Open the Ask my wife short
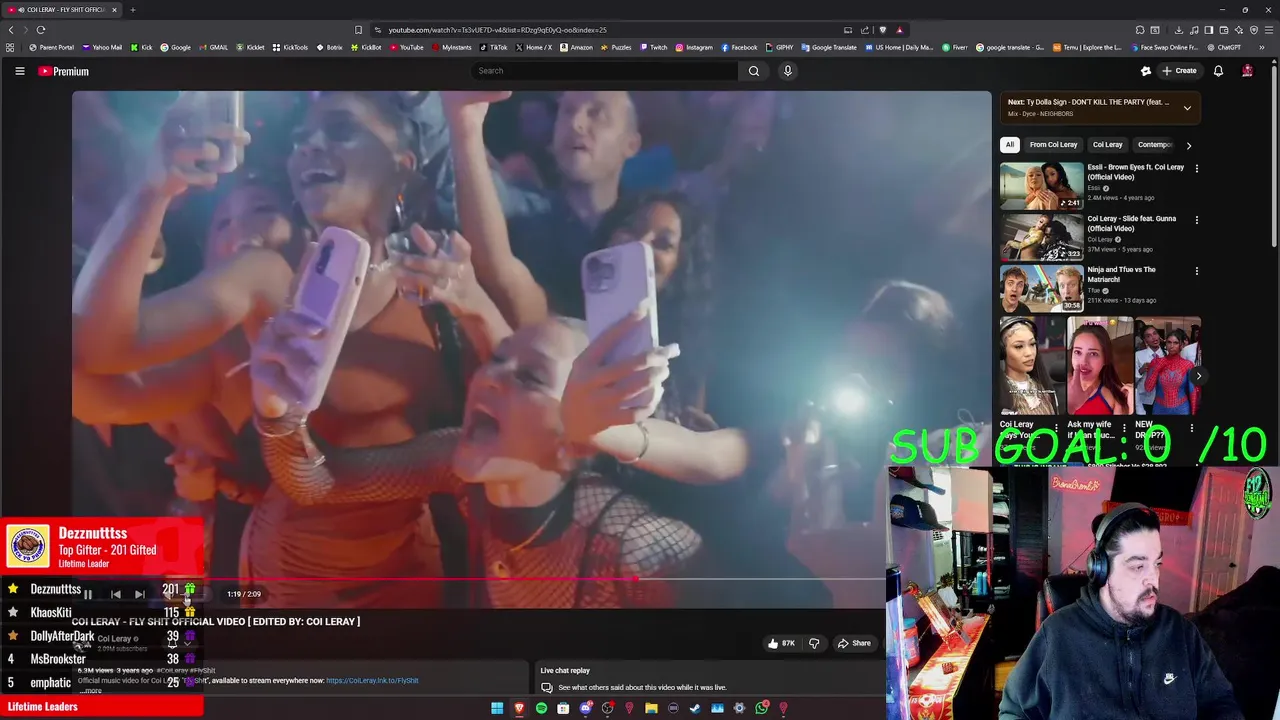Screen dimensions: 1280x720 coord(1100,366)
